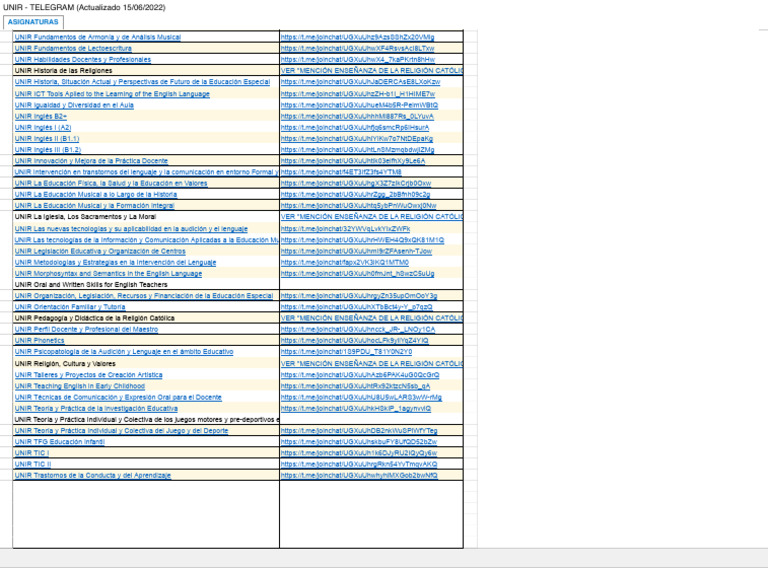768x568 pixels.
Task: Open Telegram URL for TIC I row
Action: click(359, 453)
